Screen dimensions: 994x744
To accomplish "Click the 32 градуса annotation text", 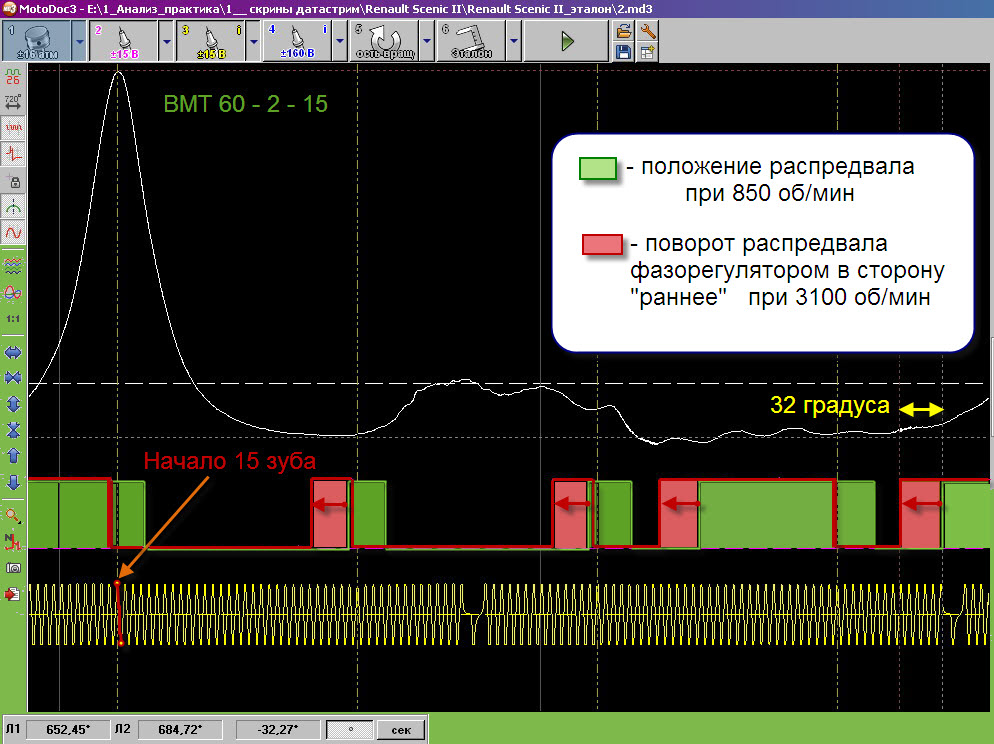I will (830, 405).
